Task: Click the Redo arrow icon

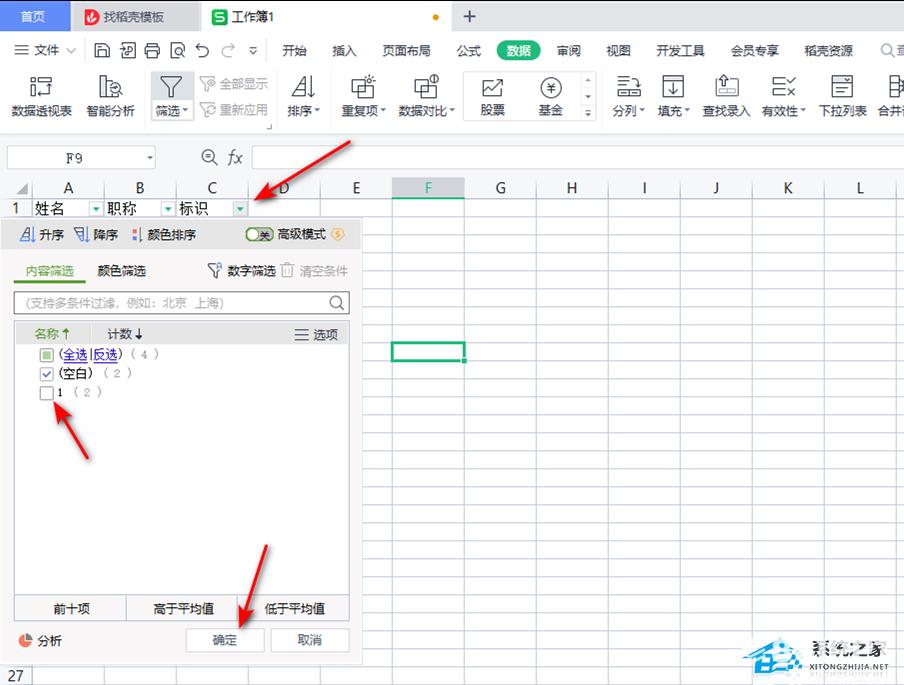Action: pyautogui.click(x=228, y=51)
